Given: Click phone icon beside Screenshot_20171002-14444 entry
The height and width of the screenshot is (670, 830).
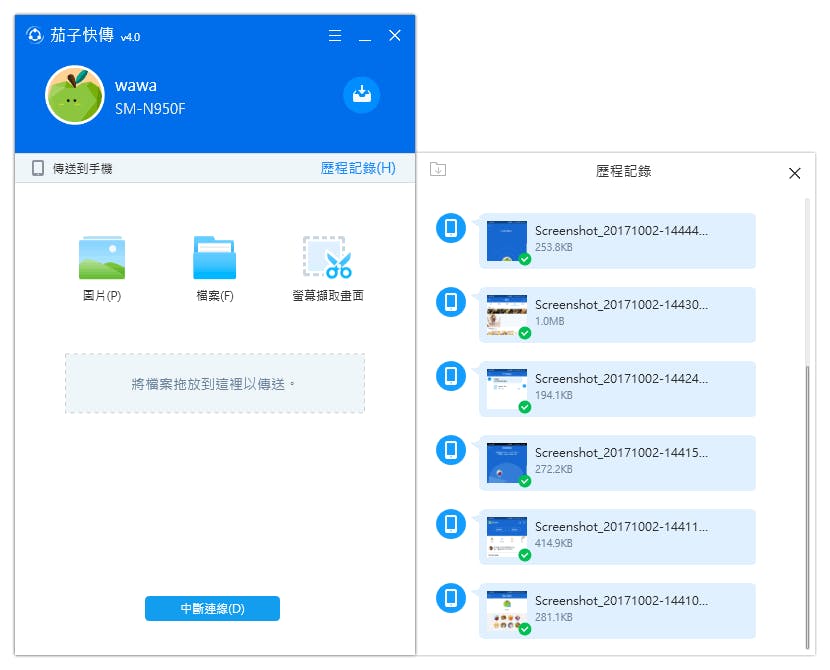Looking at the screenshot, I should pos(450,228).
